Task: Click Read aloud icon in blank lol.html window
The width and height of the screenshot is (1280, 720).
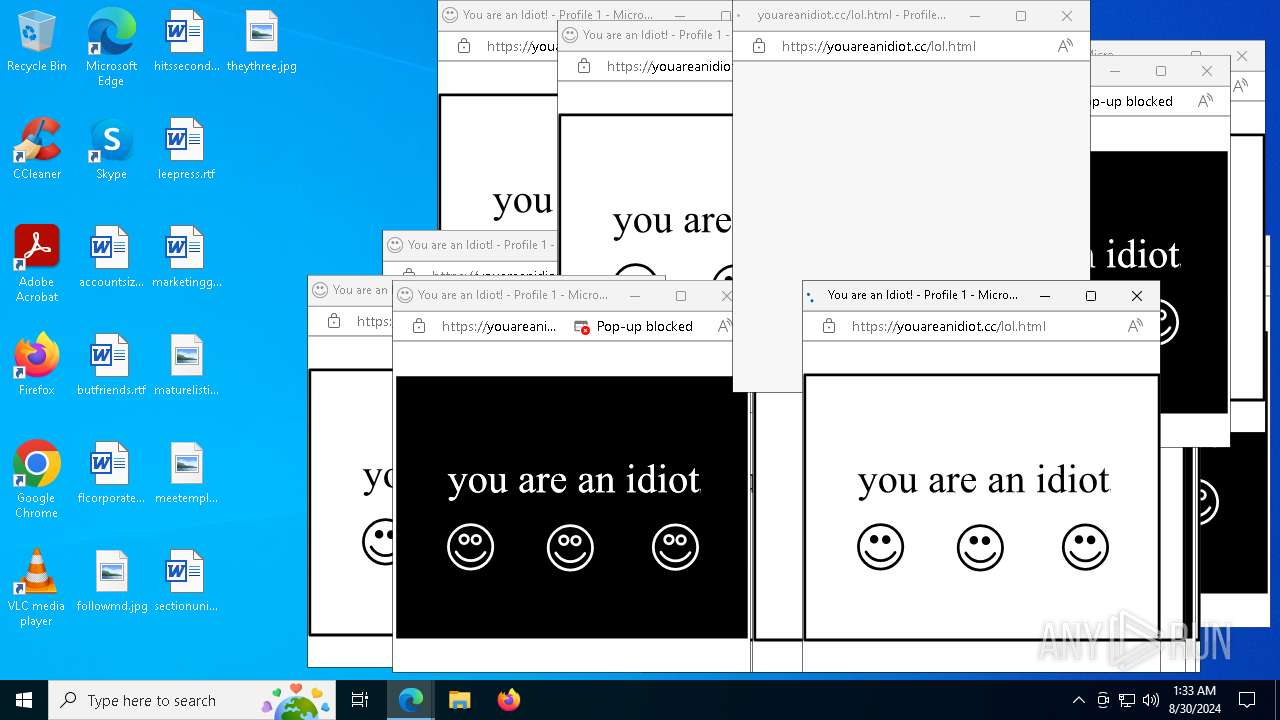Action: point(1065,46)
